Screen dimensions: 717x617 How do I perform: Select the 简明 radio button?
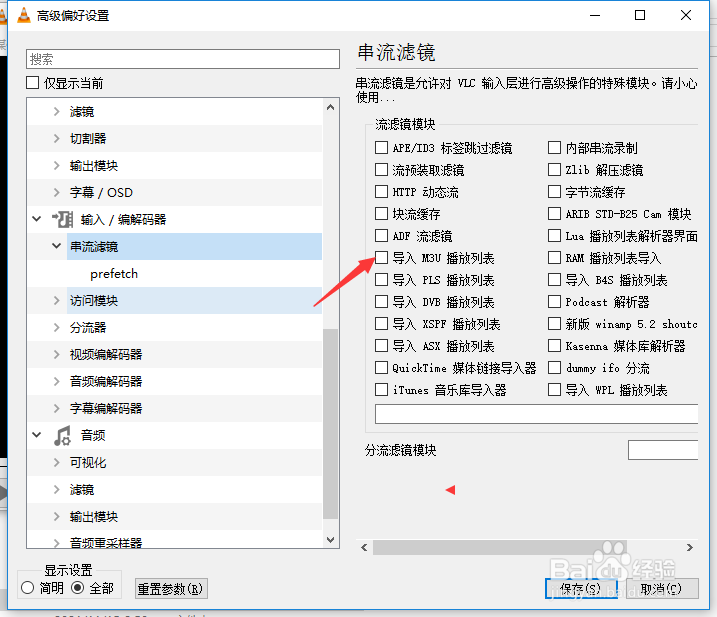pos(27,588)
